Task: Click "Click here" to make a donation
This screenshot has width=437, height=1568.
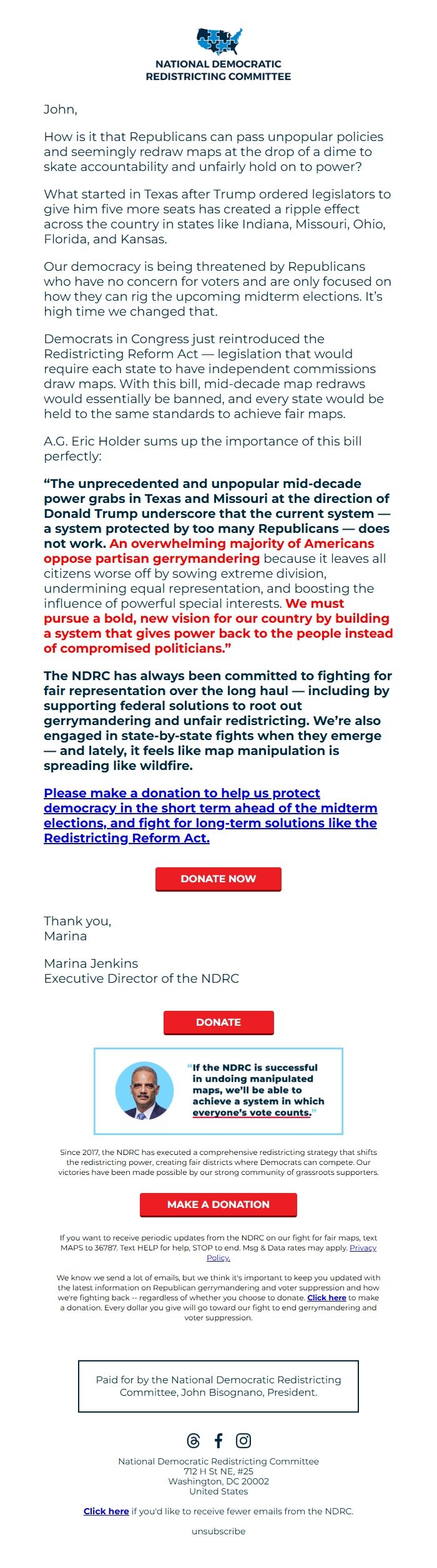Action: 327,1297
